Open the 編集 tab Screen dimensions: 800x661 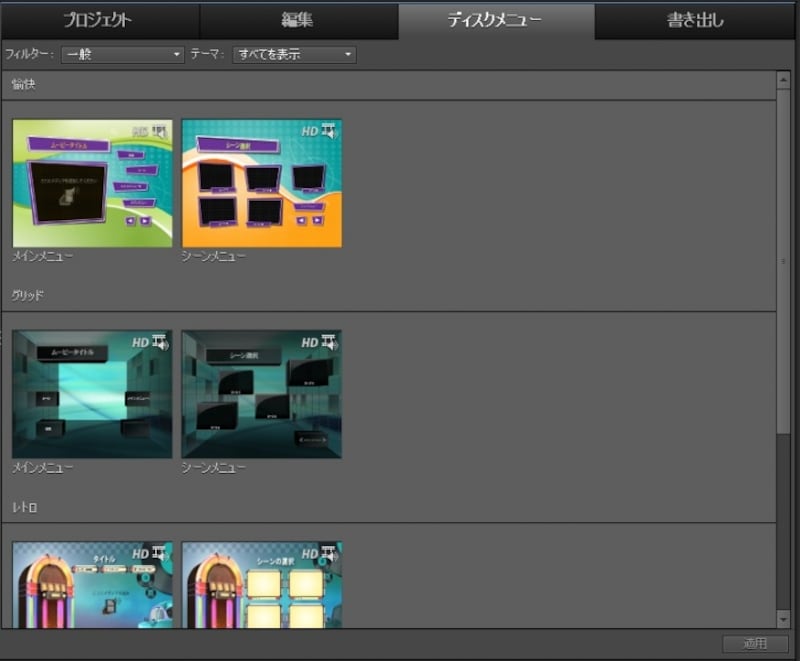pos(298,20)
